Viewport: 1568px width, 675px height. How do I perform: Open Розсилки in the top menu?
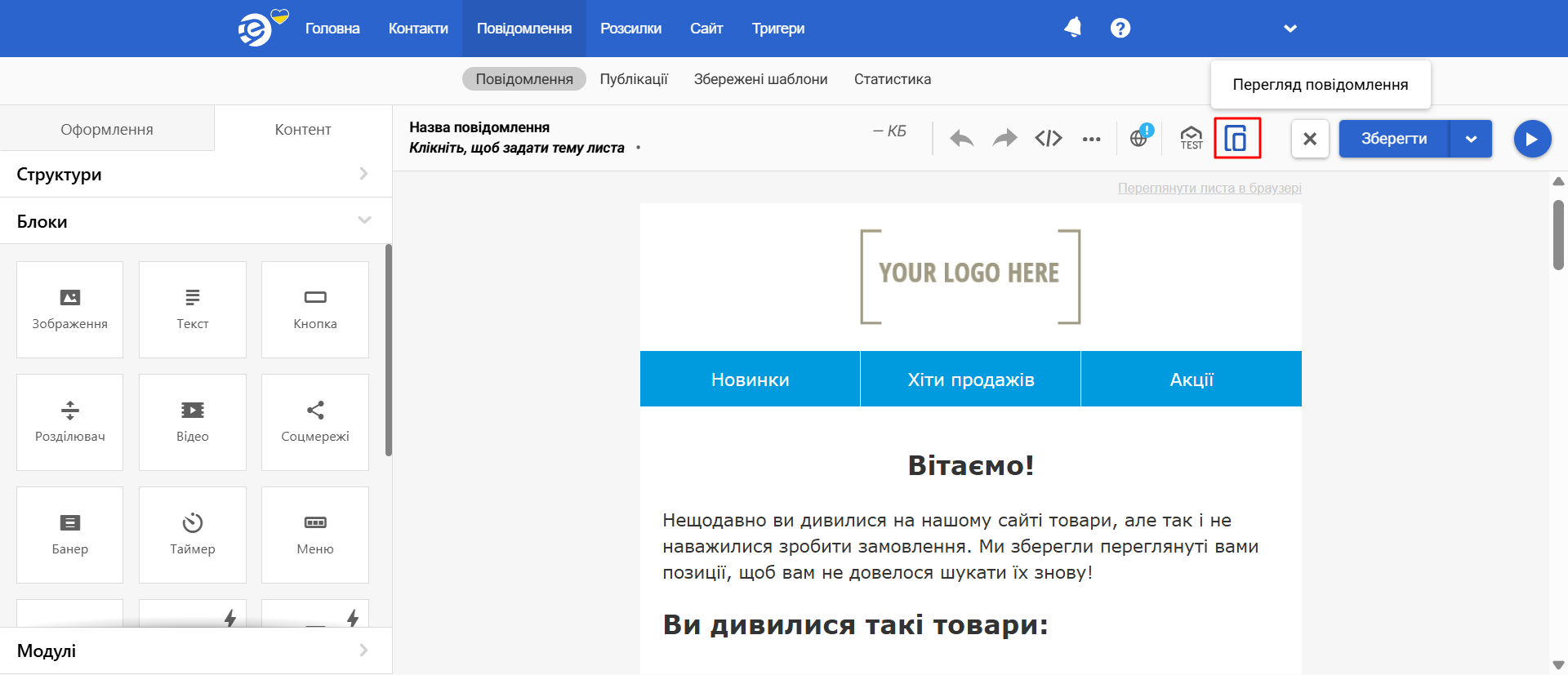(x=631, y=29)
